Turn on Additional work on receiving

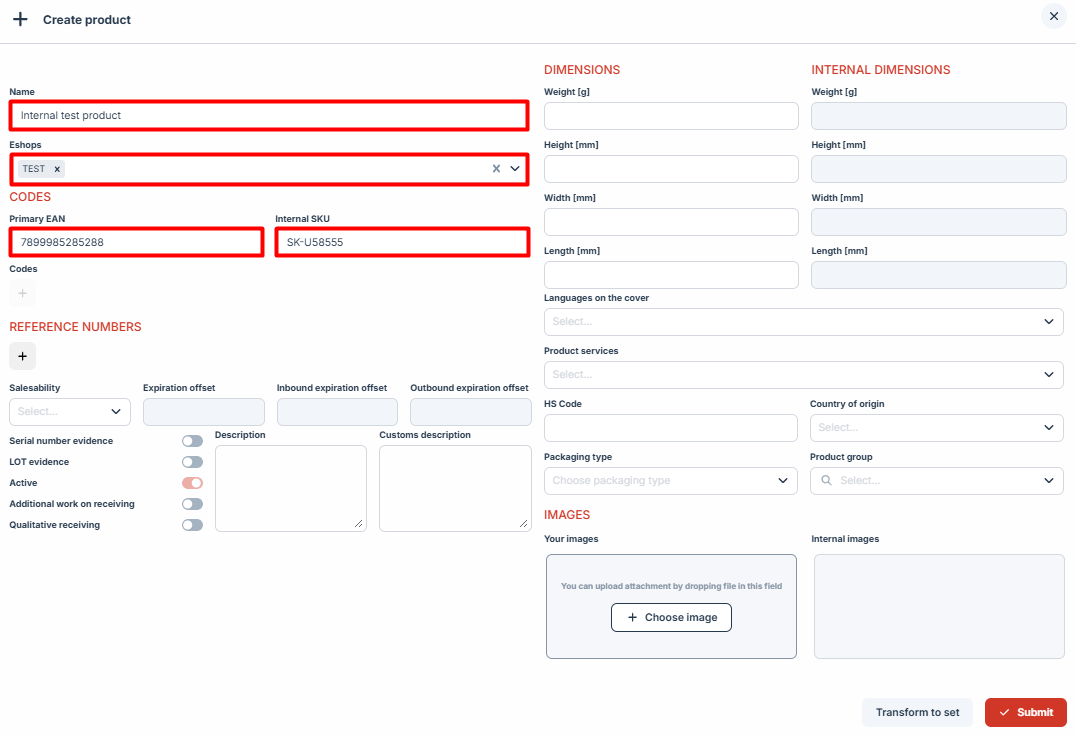pyautogui.click(x=192, y=504)
